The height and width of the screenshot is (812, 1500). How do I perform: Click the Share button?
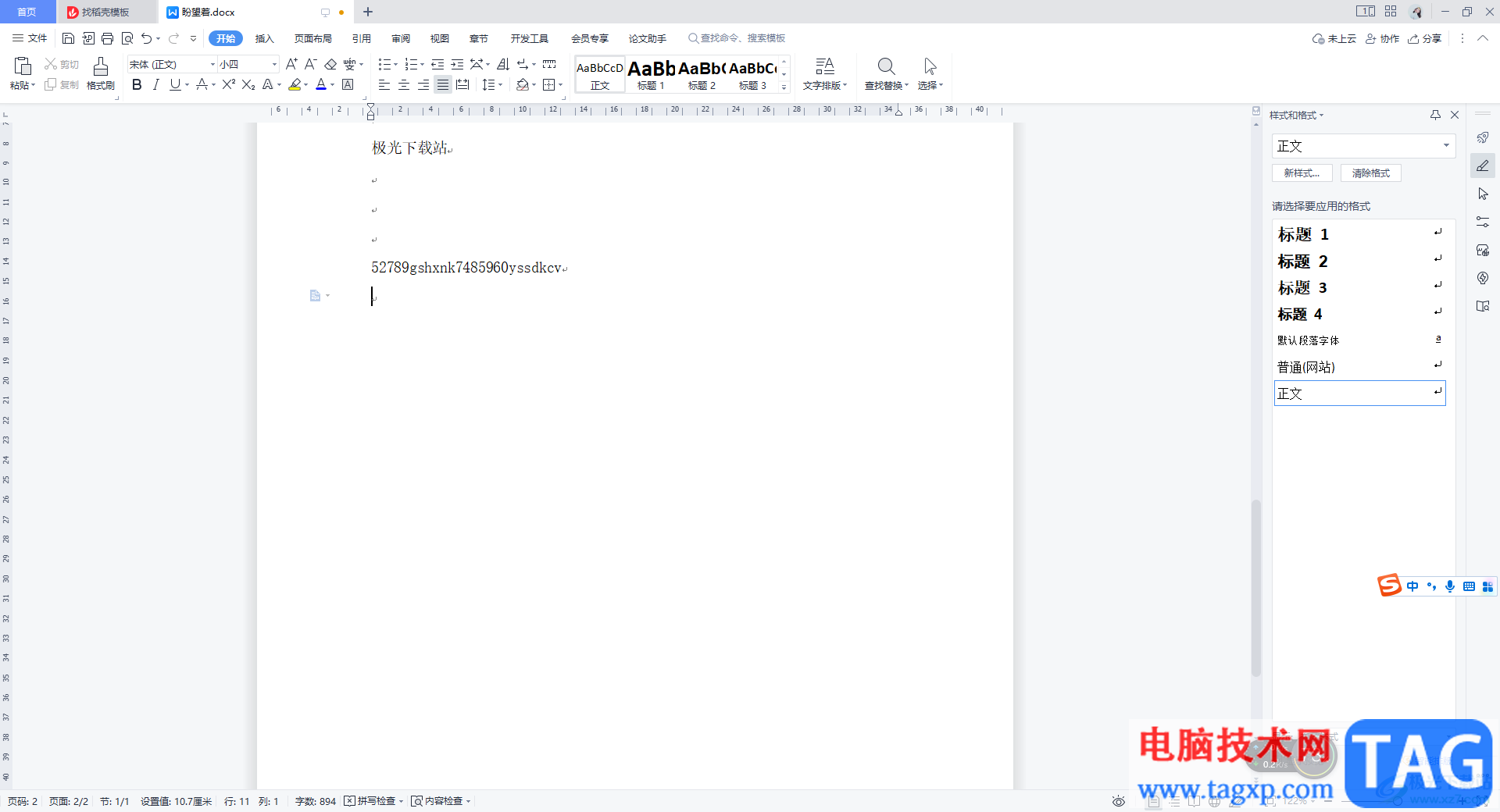(x=1425, y=38)
